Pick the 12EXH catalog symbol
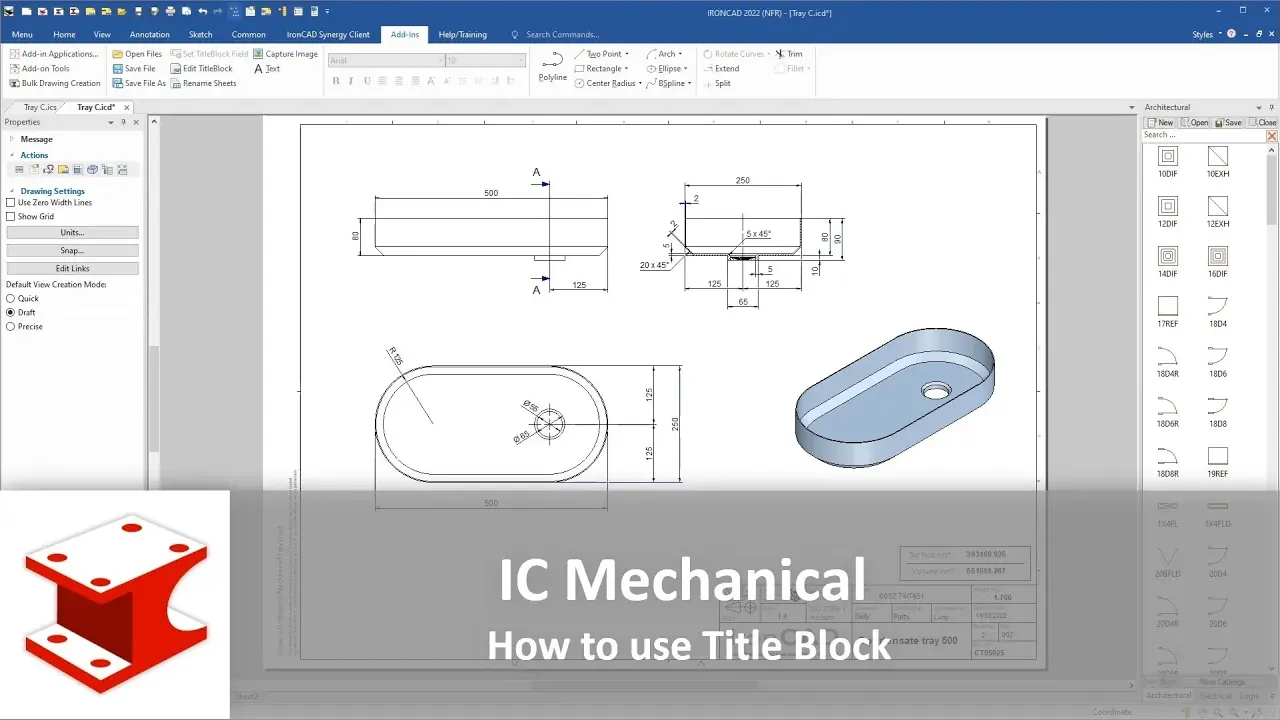 (x=1218, y=210)
